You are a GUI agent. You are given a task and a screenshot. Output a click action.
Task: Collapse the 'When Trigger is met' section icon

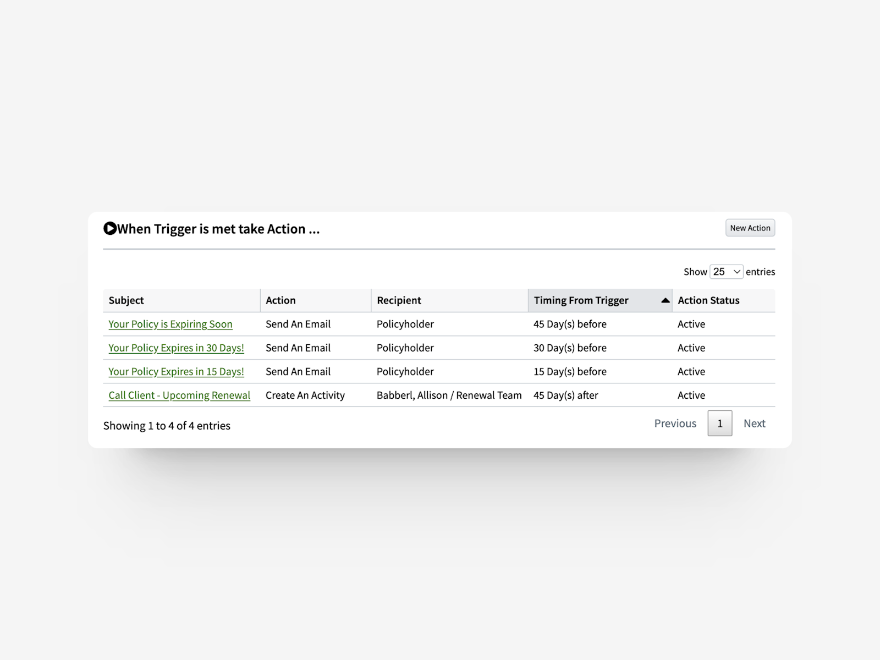click(110, 227)
